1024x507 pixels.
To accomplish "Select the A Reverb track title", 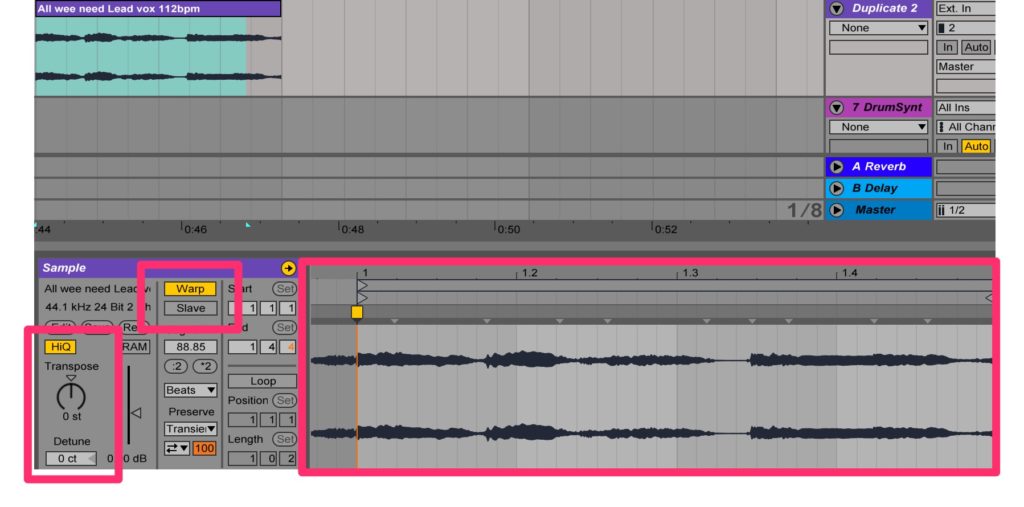I will tap(878, 167).
